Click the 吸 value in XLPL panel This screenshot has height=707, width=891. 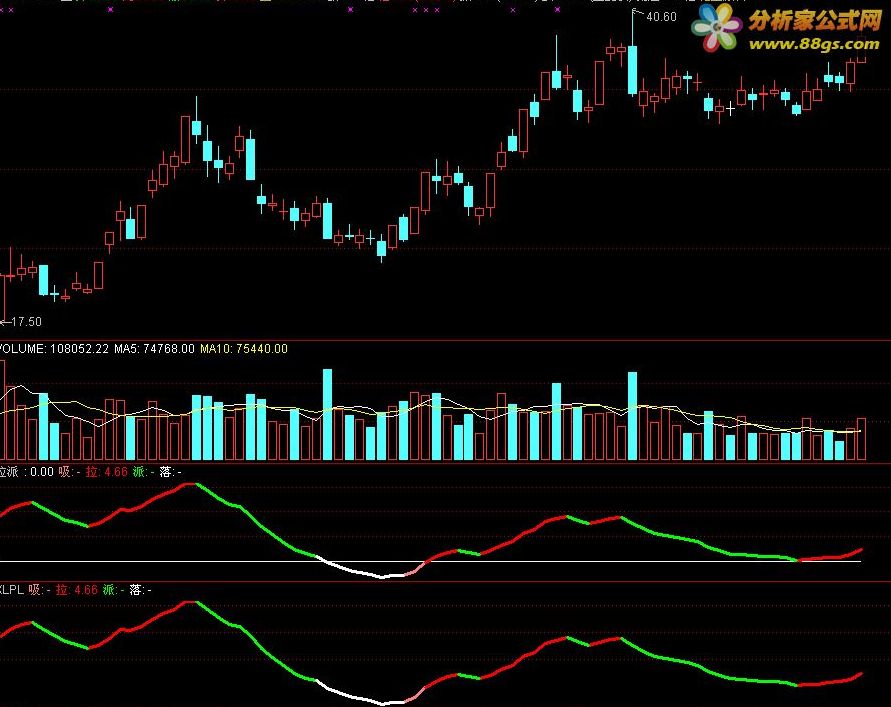coord(40,590)
